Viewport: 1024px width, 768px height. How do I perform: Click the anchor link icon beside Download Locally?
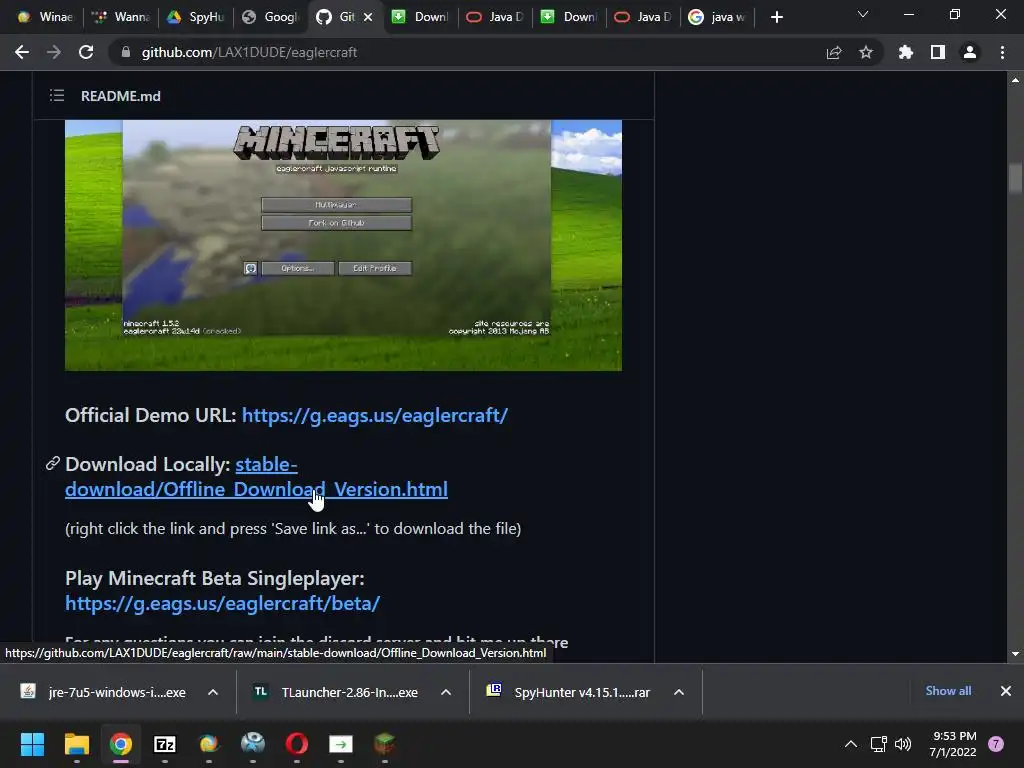(53, 464)
